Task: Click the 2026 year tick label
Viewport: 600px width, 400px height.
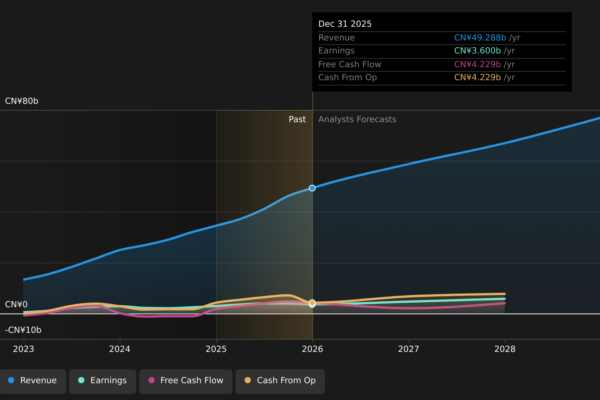Action: click(x=312, y=349)
